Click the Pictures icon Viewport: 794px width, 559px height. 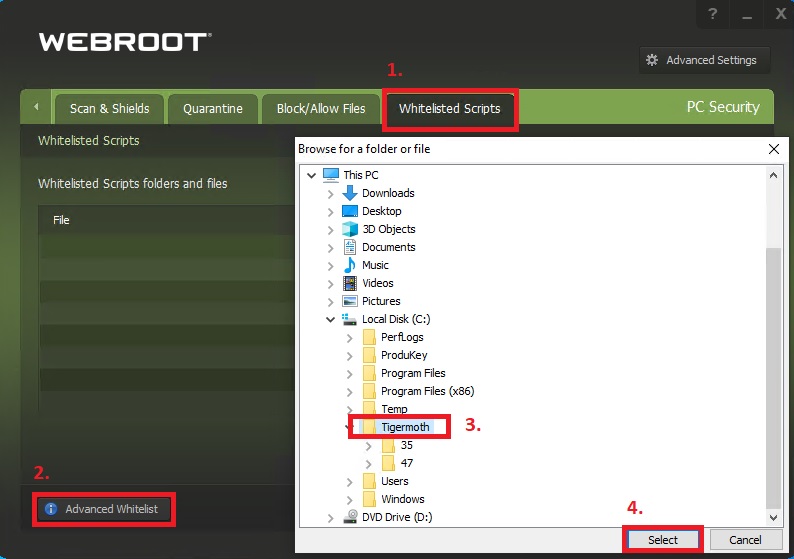tap(350, 301)
